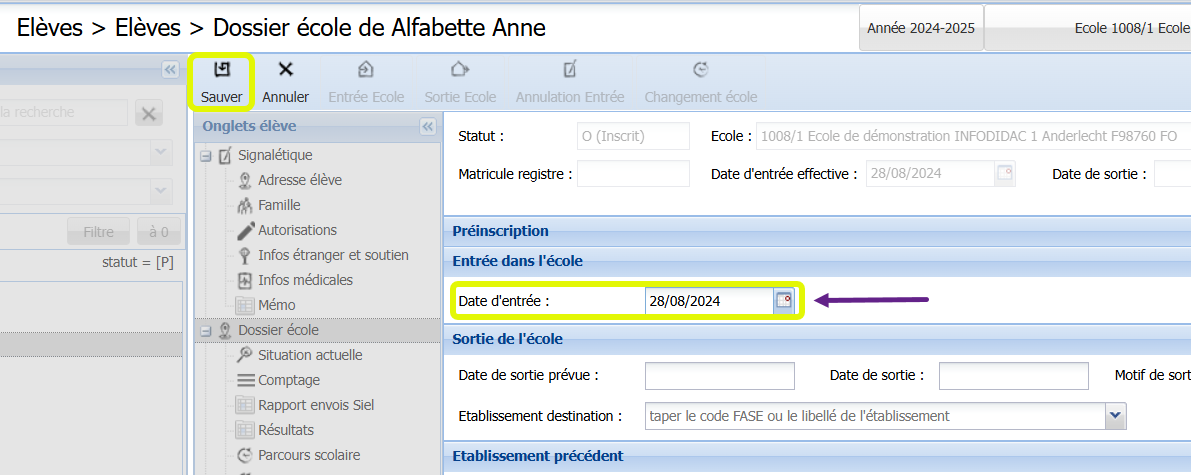Collapse the Dossier école tree node
This screenshot has height=475, width=1191.
(x=205, y=331)
